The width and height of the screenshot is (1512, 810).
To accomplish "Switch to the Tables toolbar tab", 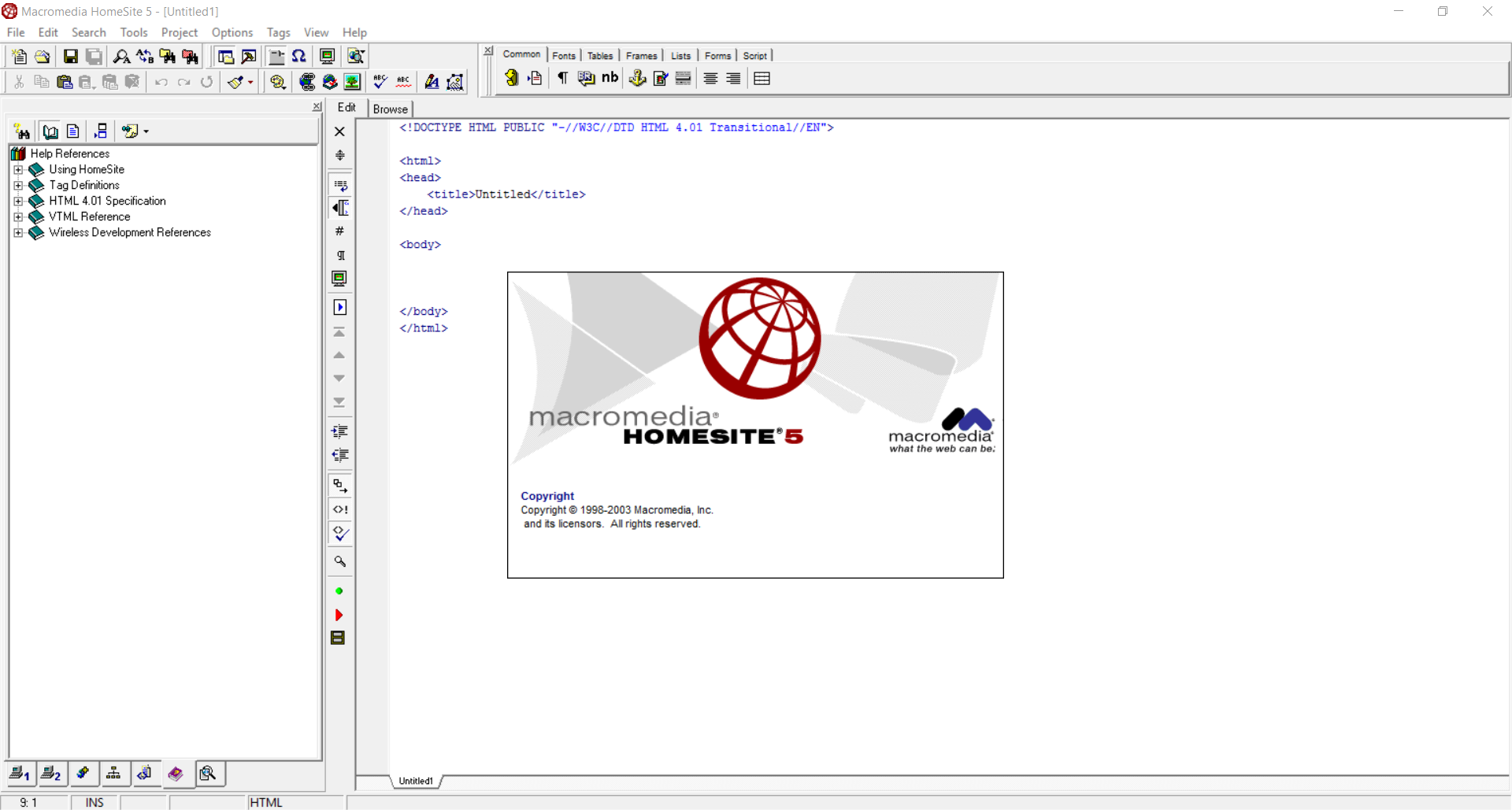I will [x=600, y=55].
